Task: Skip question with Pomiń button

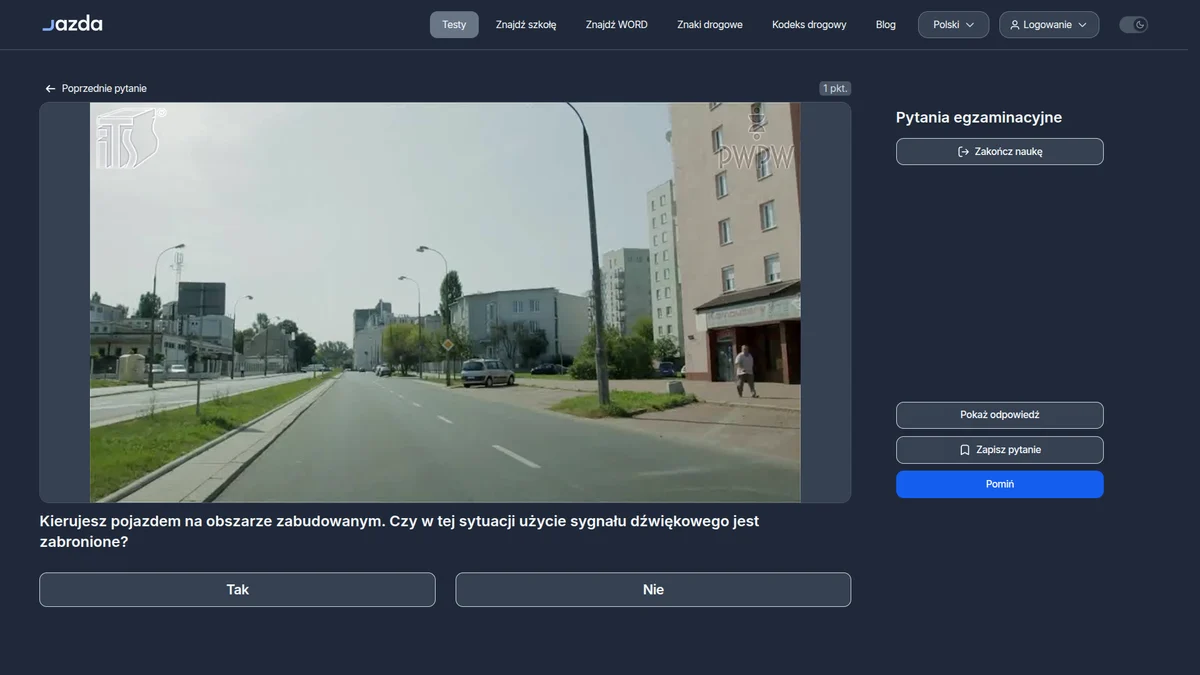Action: [x=1000, y=484]
